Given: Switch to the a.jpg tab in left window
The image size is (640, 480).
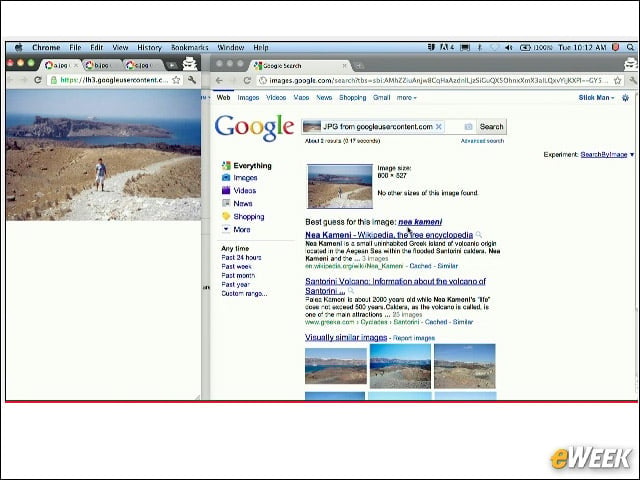Looking at the screenshot, I should pyautogui.click(x=61, y=65).
